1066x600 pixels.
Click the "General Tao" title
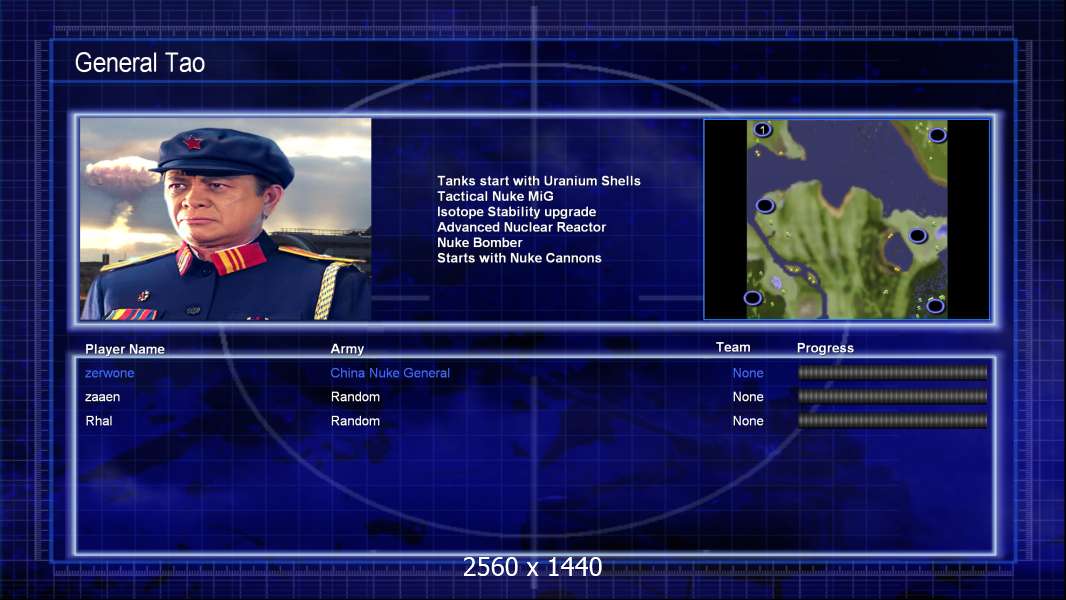point(139,63)
